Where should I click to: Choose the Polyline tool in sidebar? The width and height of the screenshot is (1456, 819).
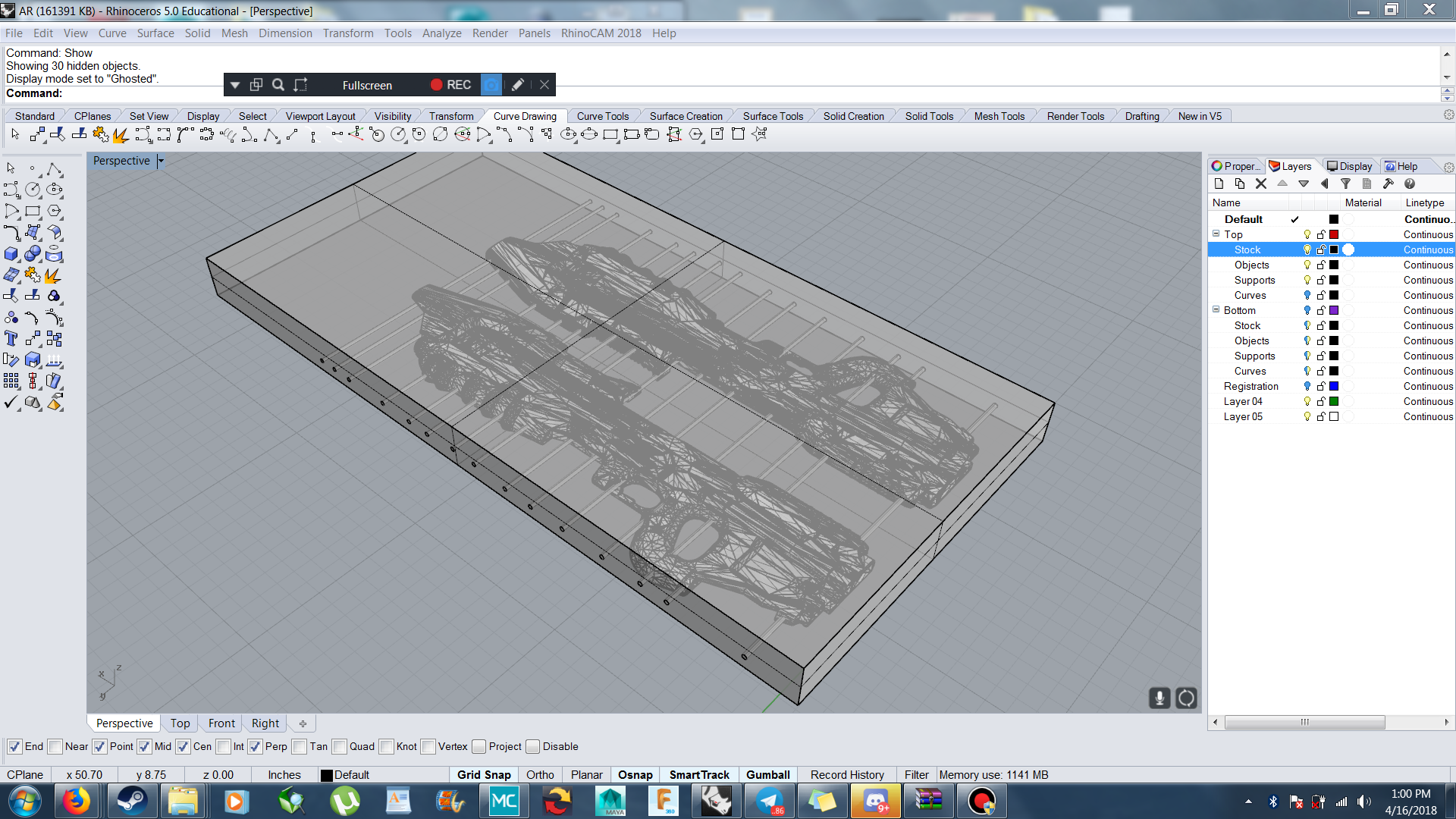(54, 169)
